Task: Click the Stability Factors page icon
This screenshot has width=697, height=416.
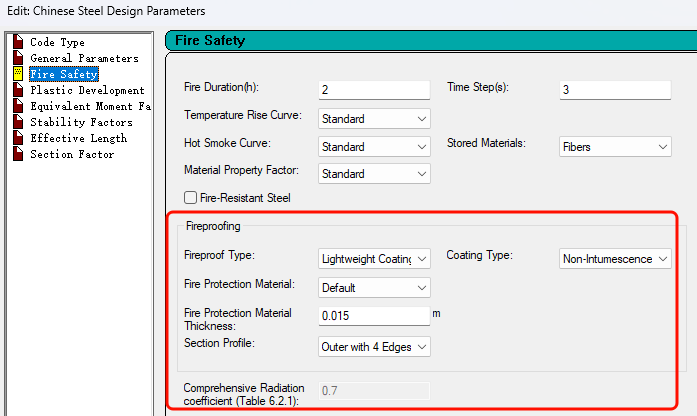Action: point(18,121)
